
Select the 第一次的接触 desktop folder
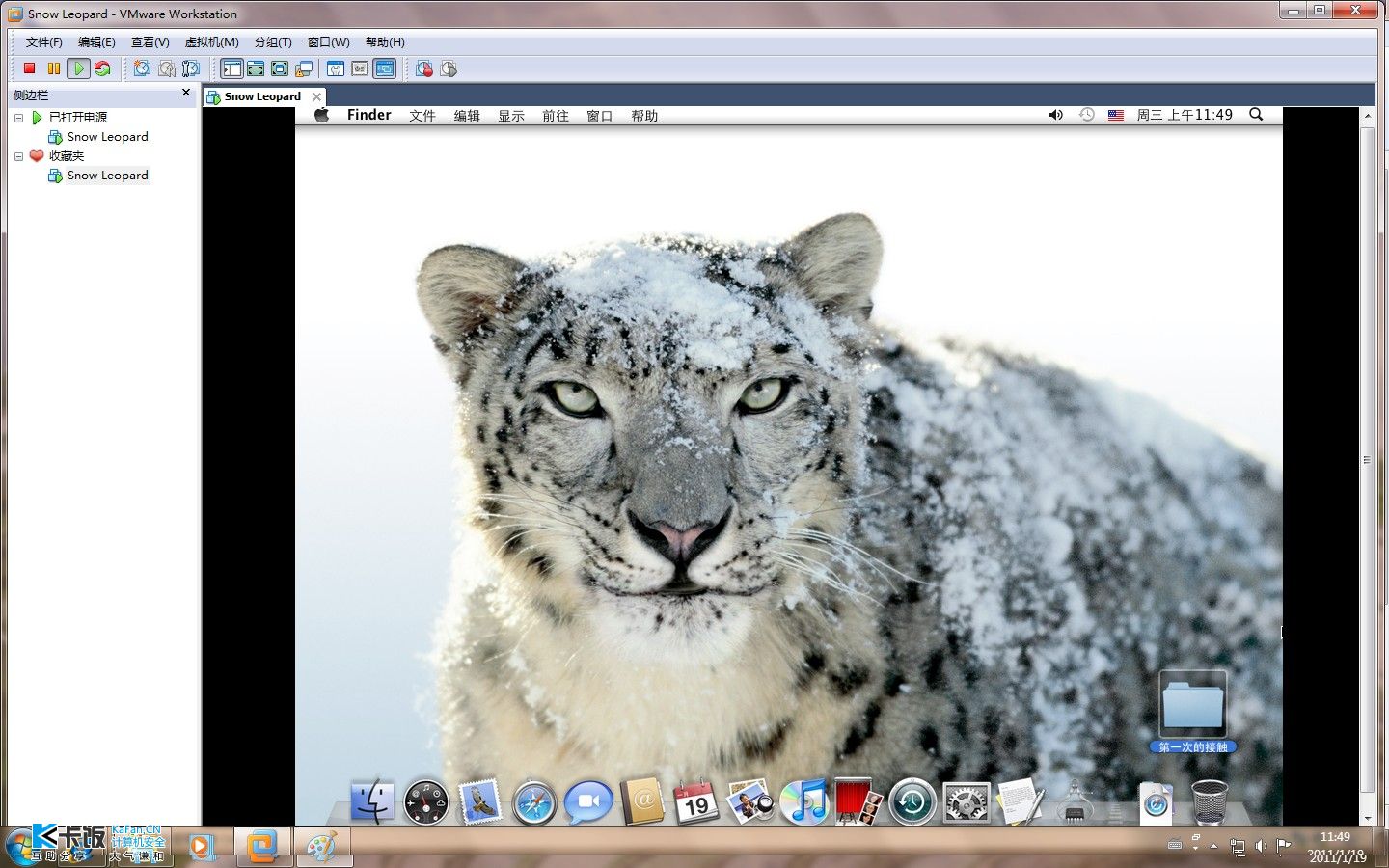click(x=1192, y=712)
